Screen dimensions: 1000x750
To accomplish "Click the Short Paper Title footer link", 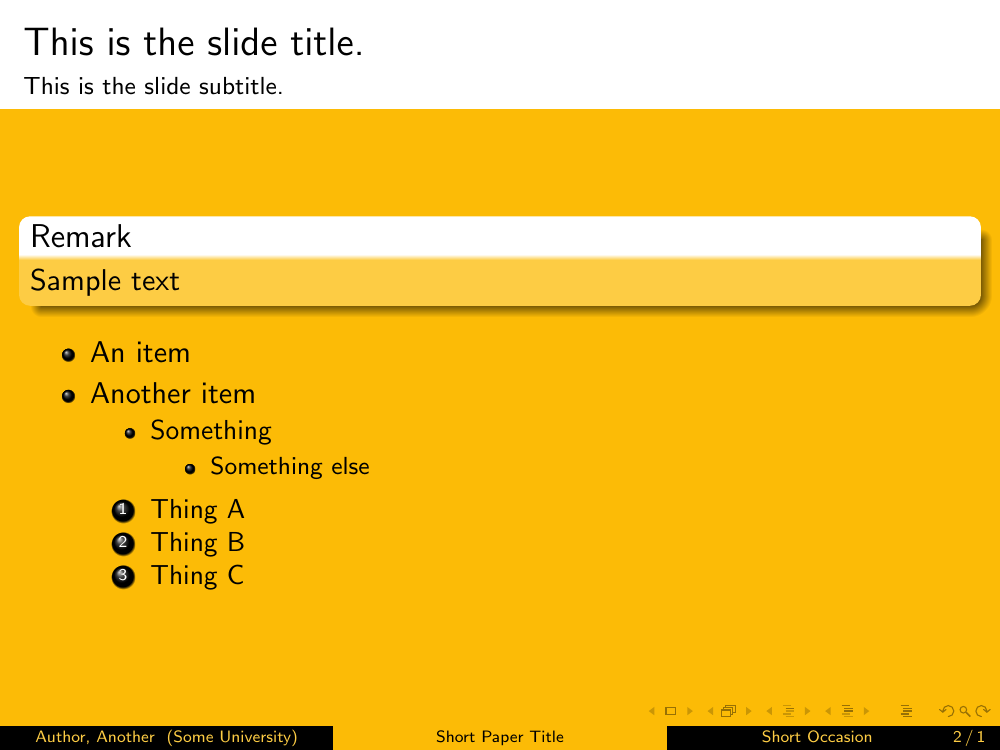I will tap(499, 737).
